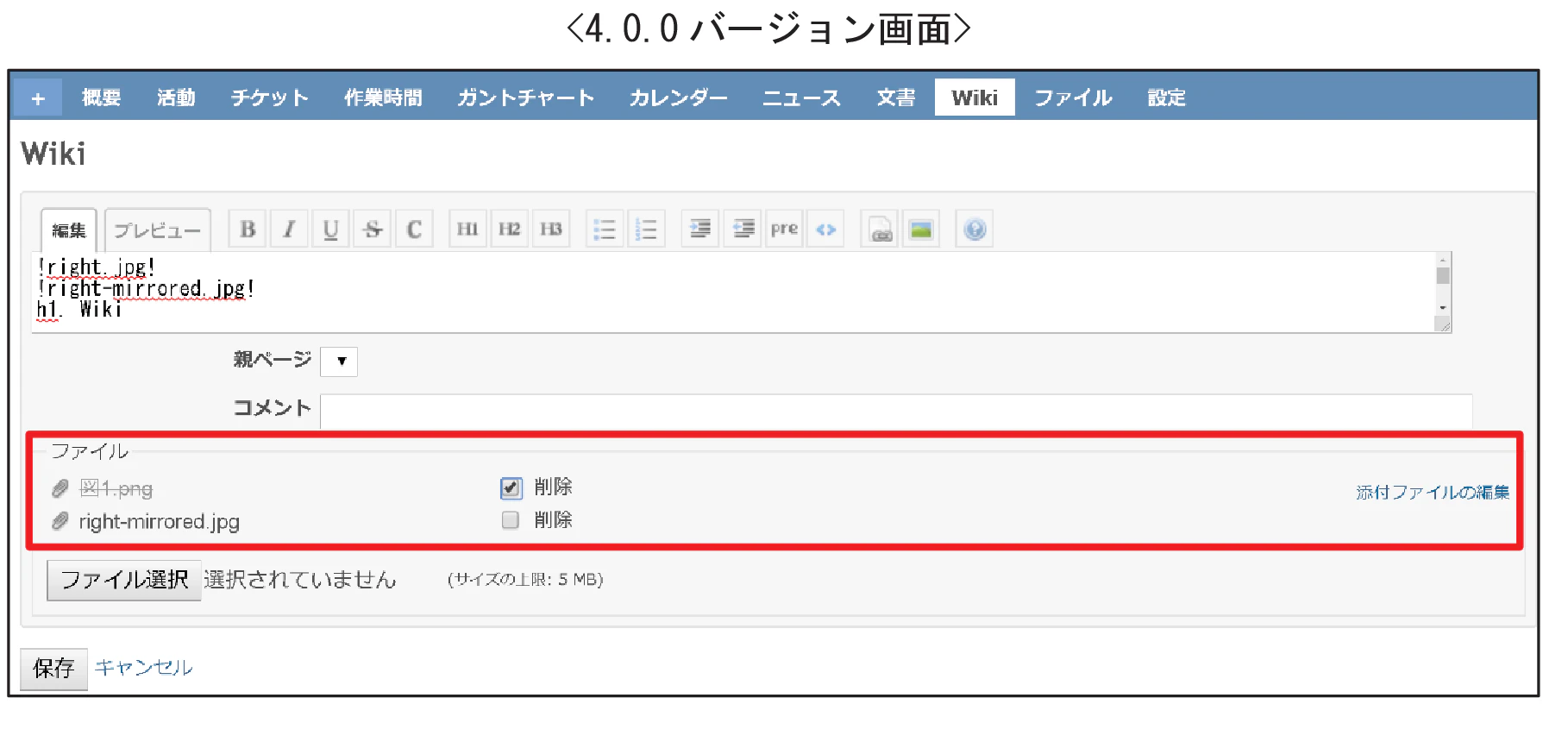Insert Heading 2 with the H2 button
This screenshot has width=1568, height=742.
[x=509, y=230]
